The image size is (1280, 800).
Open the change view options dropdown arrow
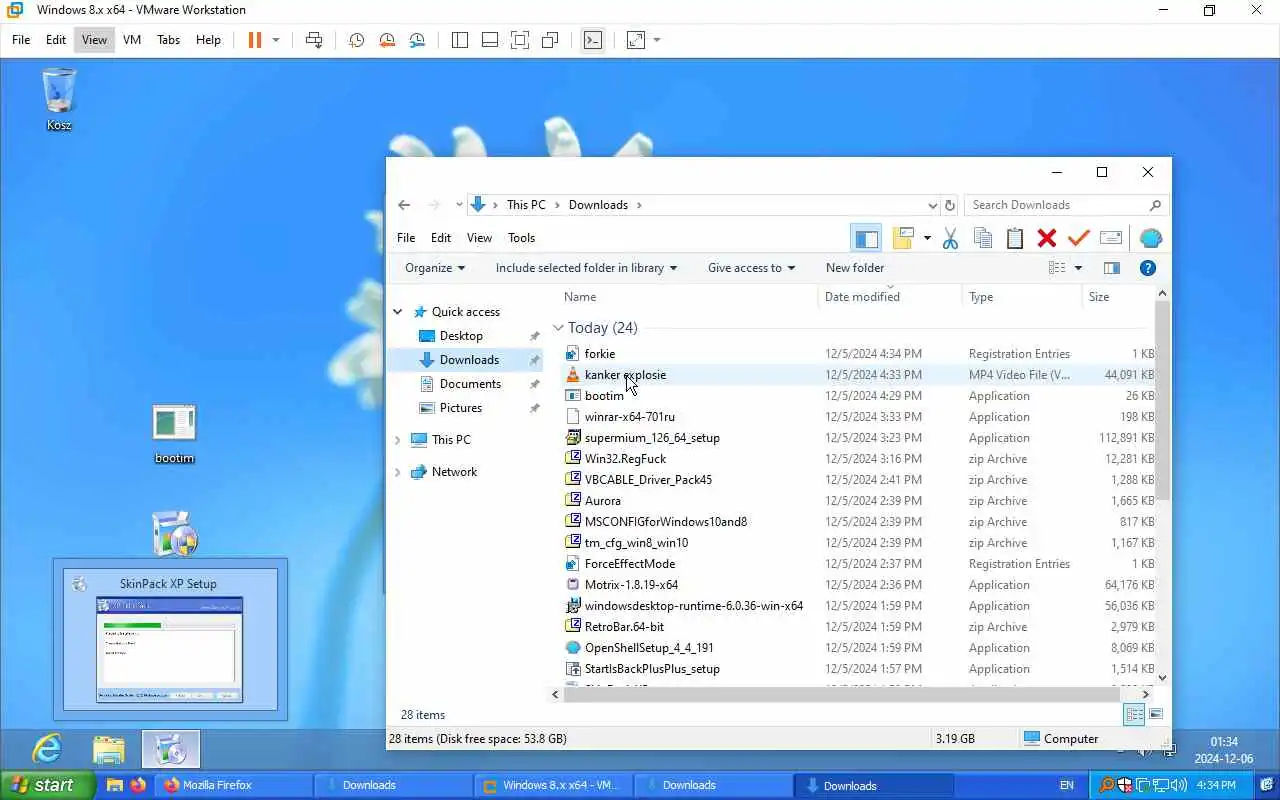(x=1078, y=268)
